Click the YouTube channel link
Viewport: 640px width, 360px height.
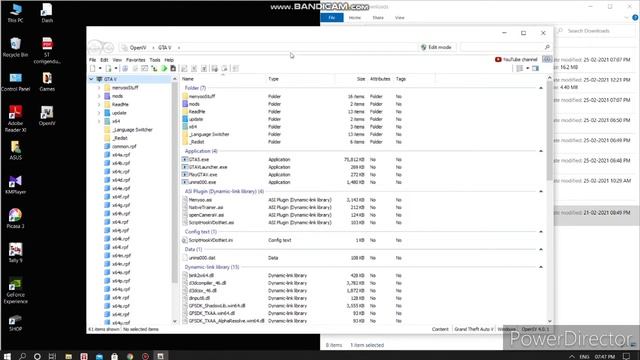pos(516,60)
